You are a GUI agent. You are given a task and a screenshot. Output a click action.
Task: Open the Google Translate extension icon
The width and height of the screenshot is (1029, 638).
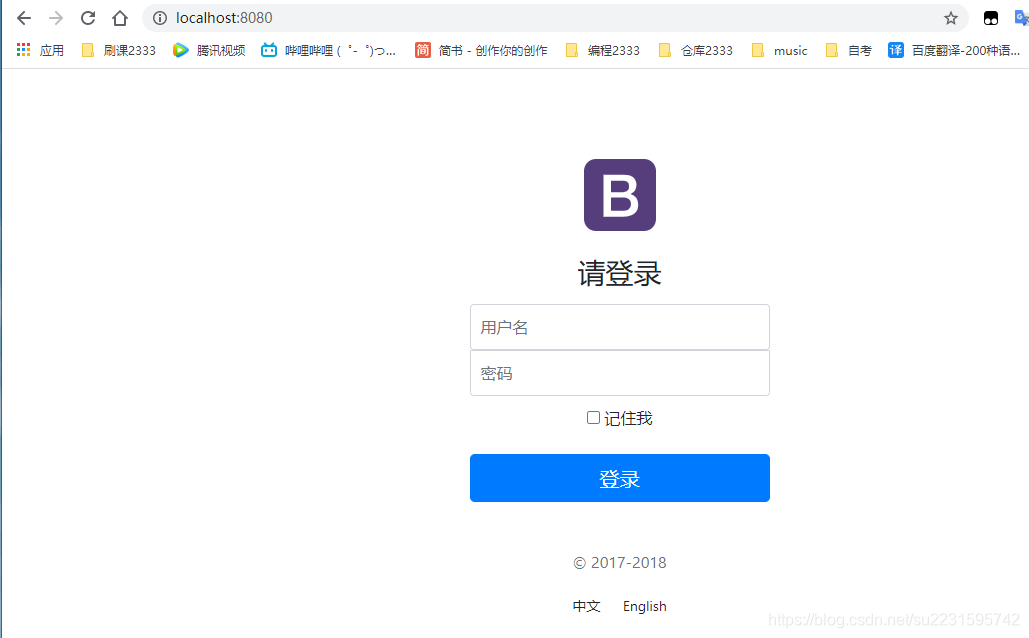[x=1021, y=18]
